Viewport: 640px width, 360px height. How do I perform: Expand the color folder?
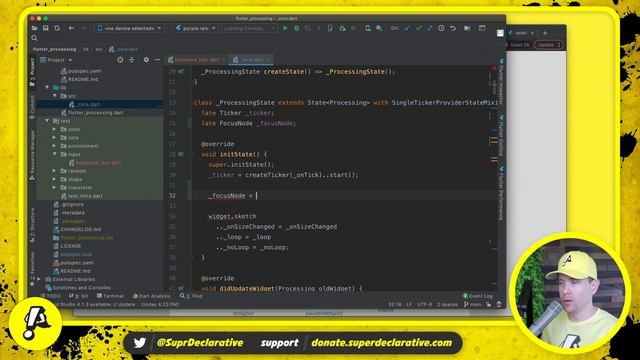coord(55,129)
